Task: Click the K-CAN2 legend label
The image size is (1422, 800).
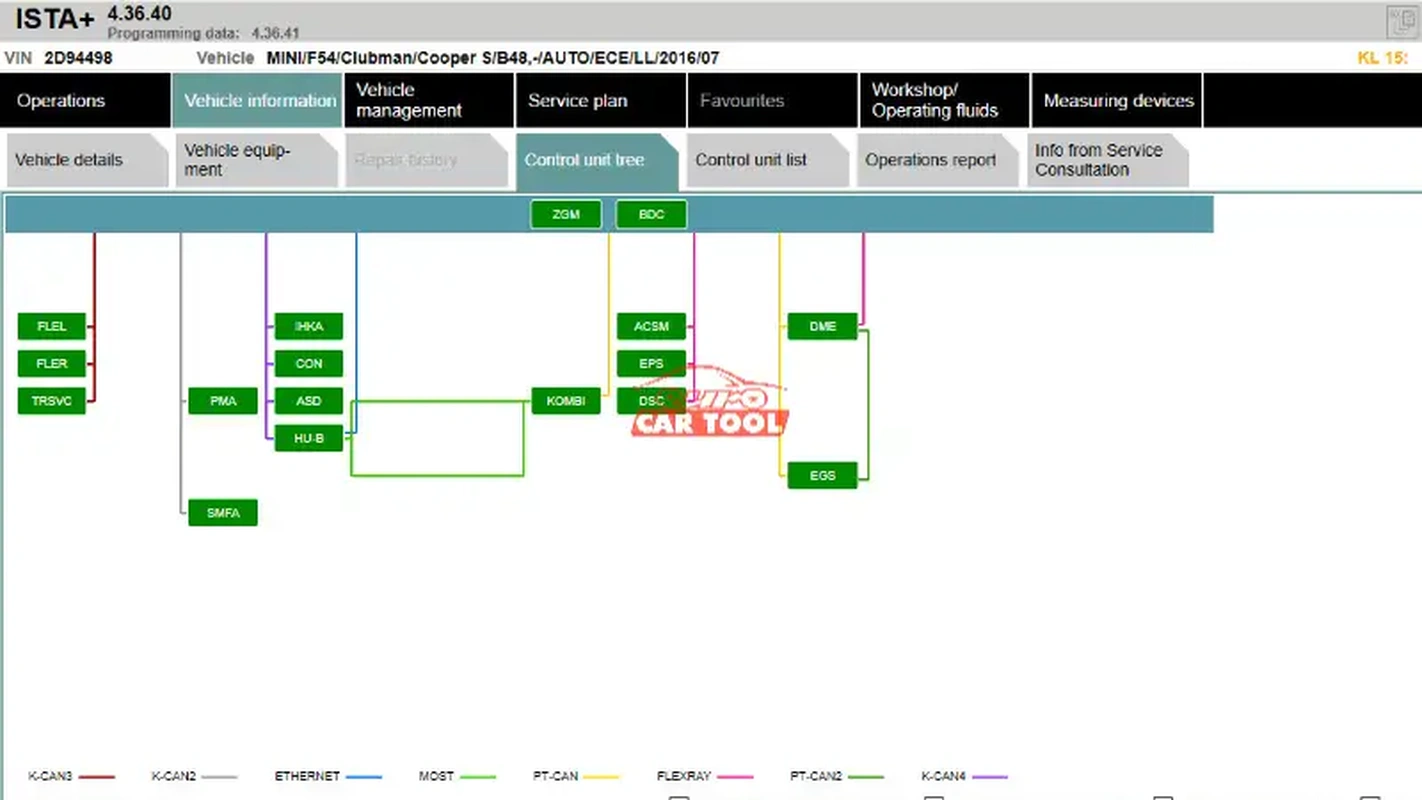Action: click(x=173, y=776)
